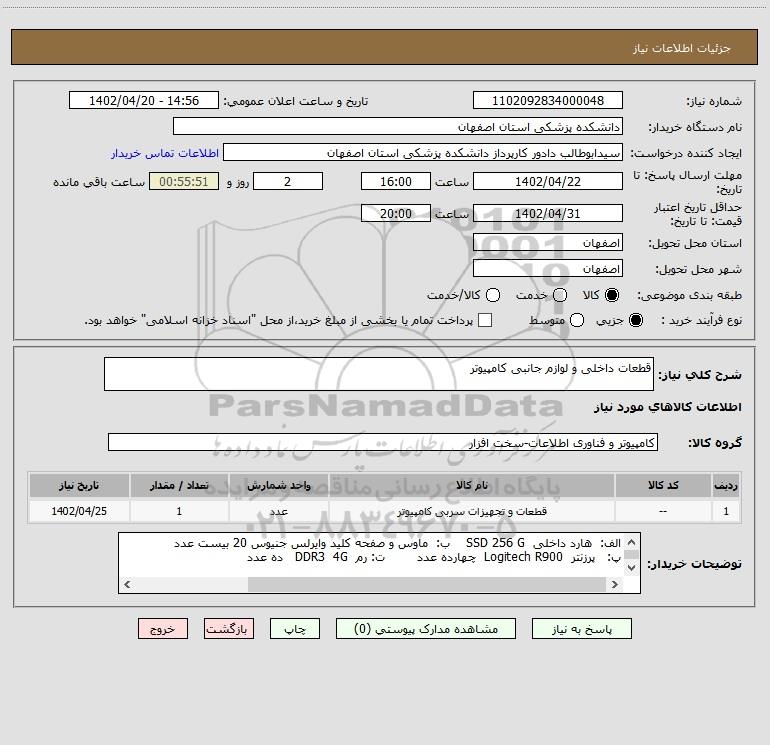Screen dimensions: 770x745
Task: Click the نام کالا column header
Action: (x=471, y=485)
